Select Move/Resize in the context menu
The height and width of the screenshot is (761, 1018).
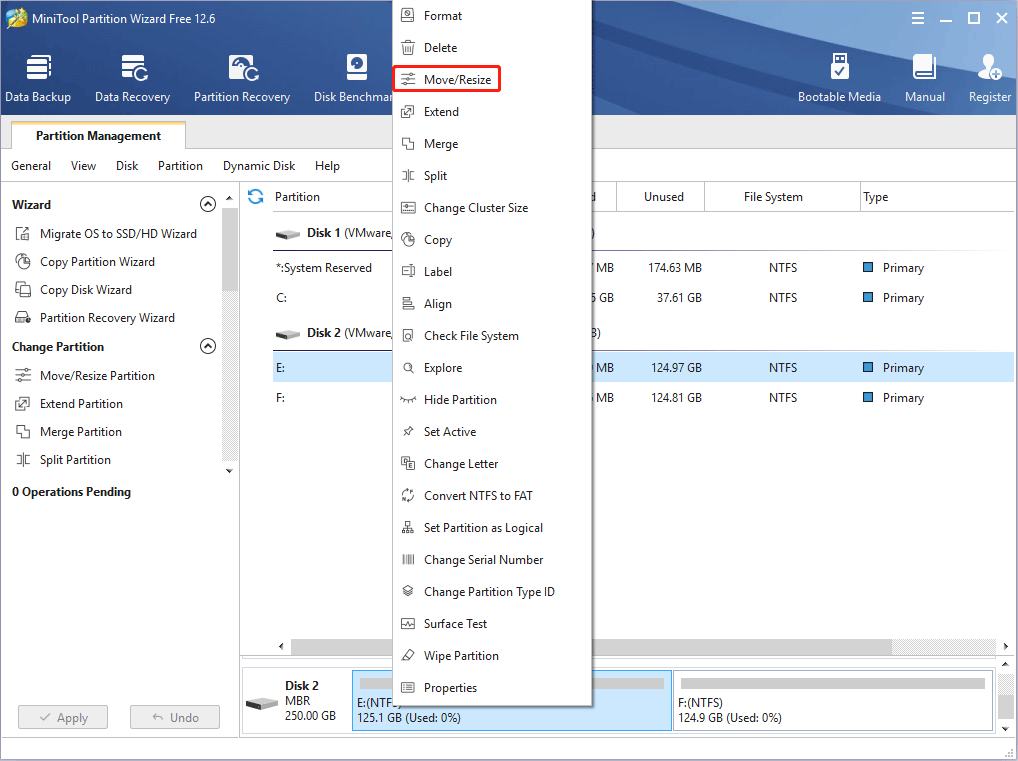[492, 79]
